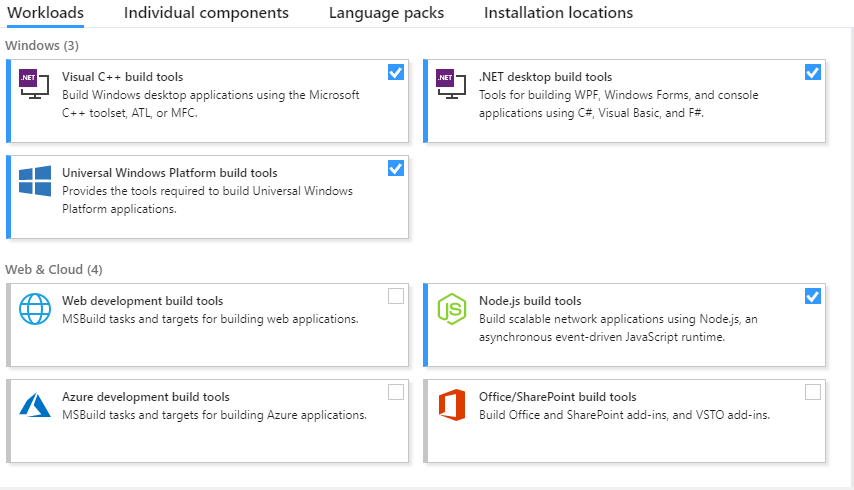Click the Visual C++ build tools .NET monitor icon
This screenshot has height=490, width=854.
coord(34,84)
